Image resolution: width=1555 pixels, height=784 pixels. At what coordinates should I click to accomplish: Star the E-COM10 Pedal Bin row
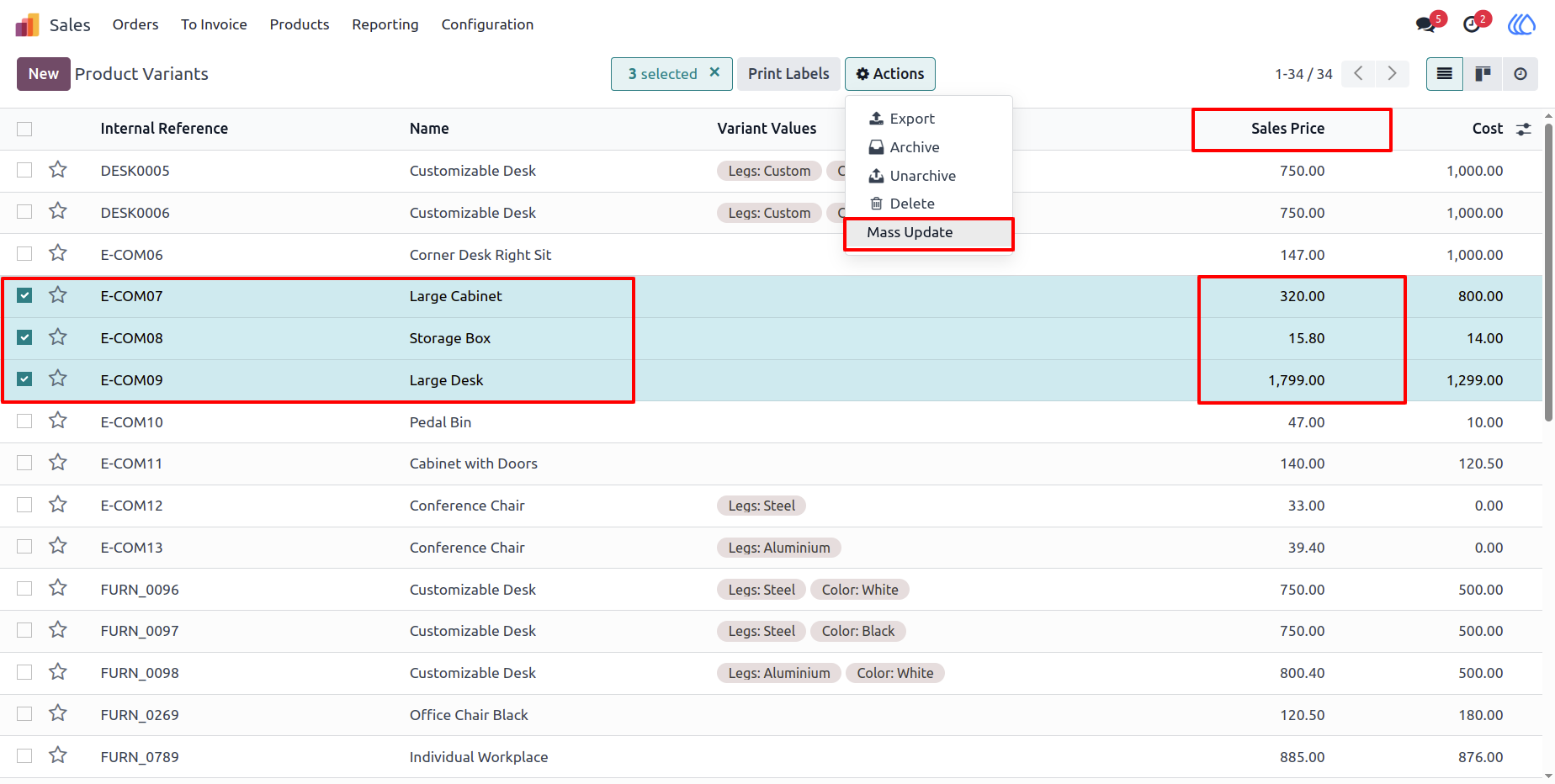tap(58, 421)
